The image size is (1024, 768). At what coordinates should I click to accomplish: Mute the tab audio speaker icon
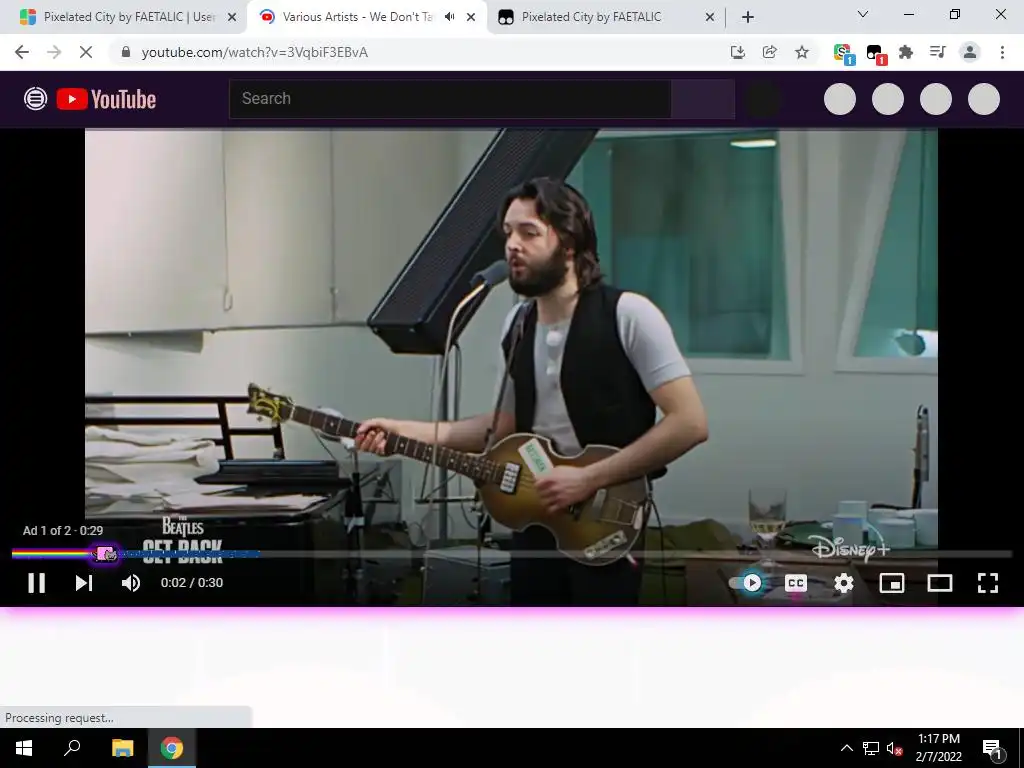pyautogui.click(x=449, y=17)
